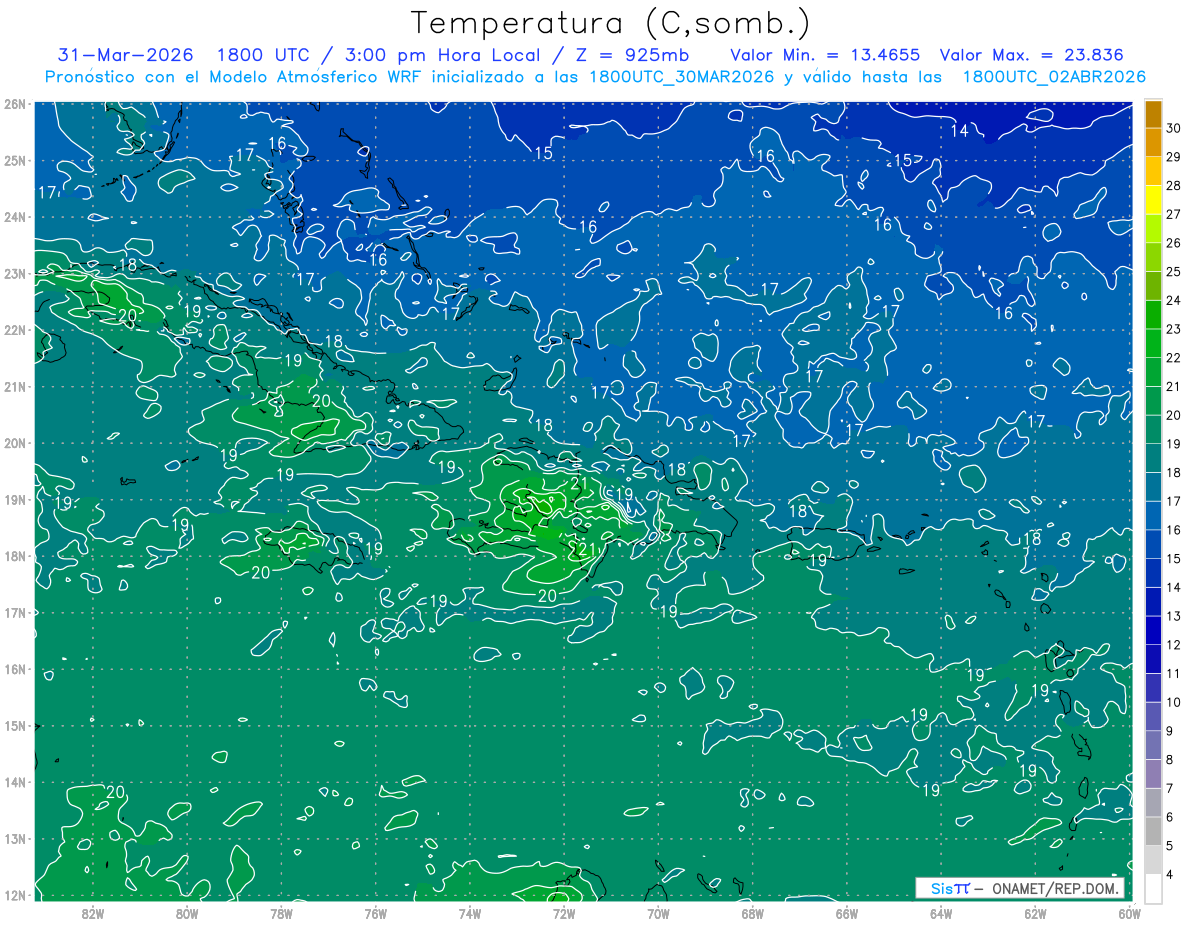Click the yellow 27 colorbar swatch
The width and height of the screenshot is (1200, 927).
[1153, 214]
